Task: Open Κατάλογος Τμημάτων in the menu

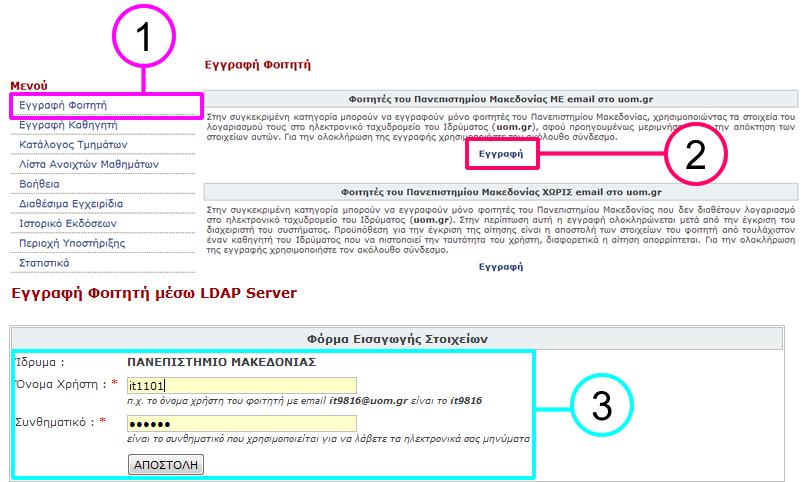Action: click(72, 144)
